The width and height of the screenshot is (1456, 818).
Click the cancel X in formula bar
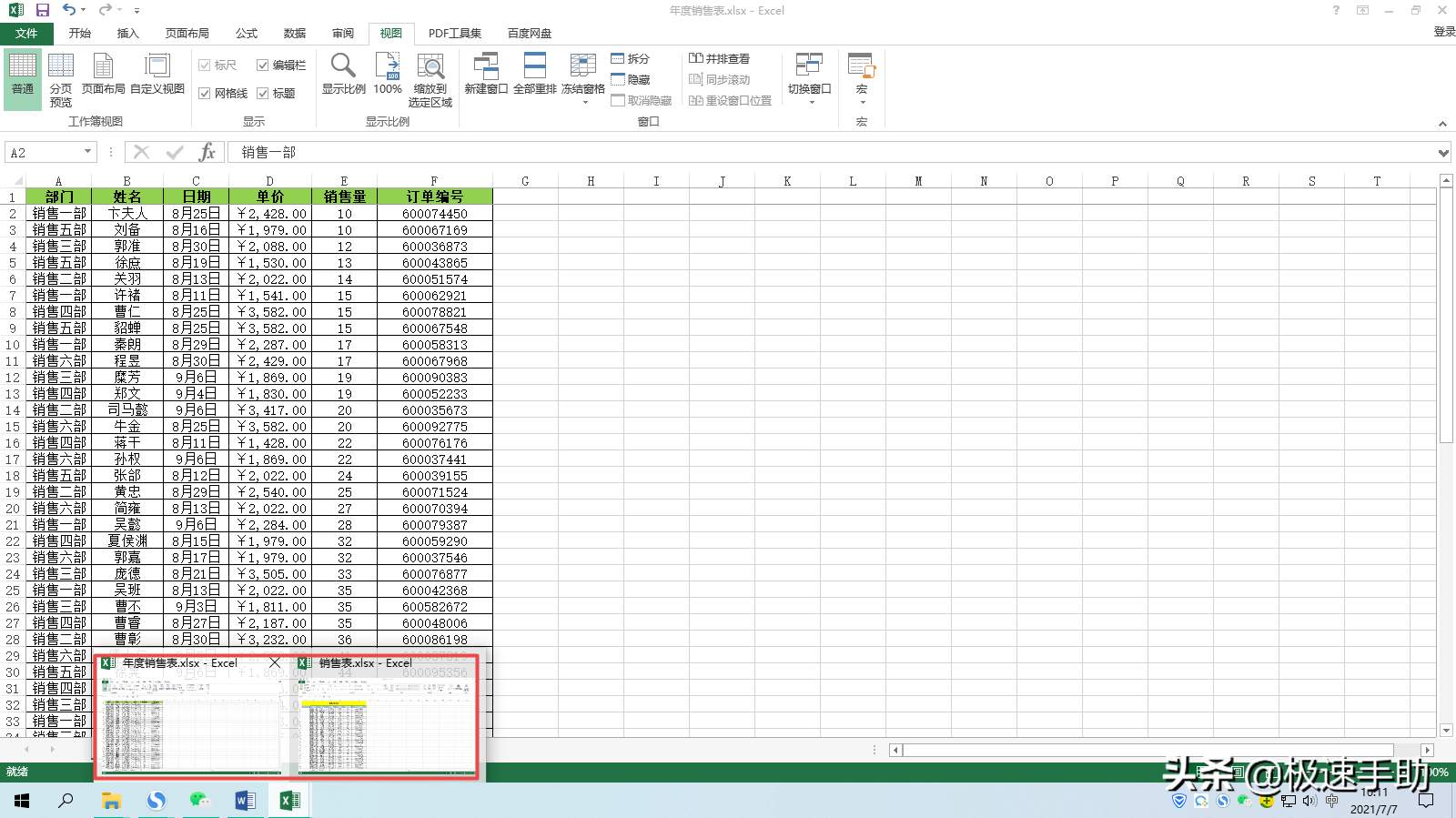click(x=141, y=152)
